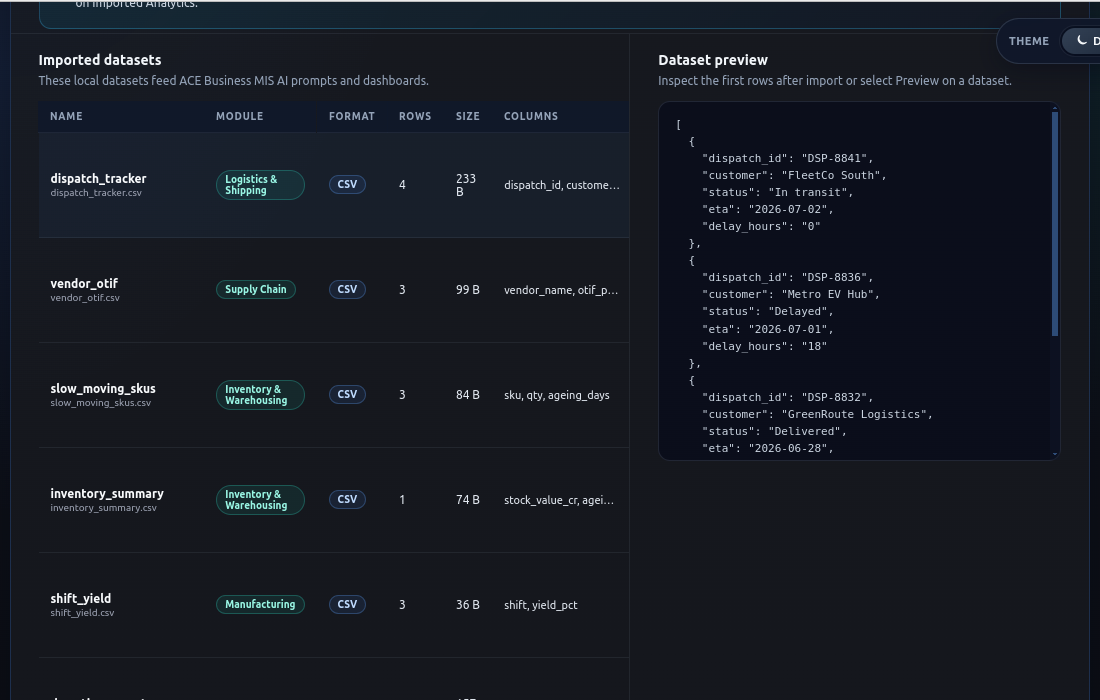Click CSV badge in dispatch_tracker row

[x=347, y=184]
